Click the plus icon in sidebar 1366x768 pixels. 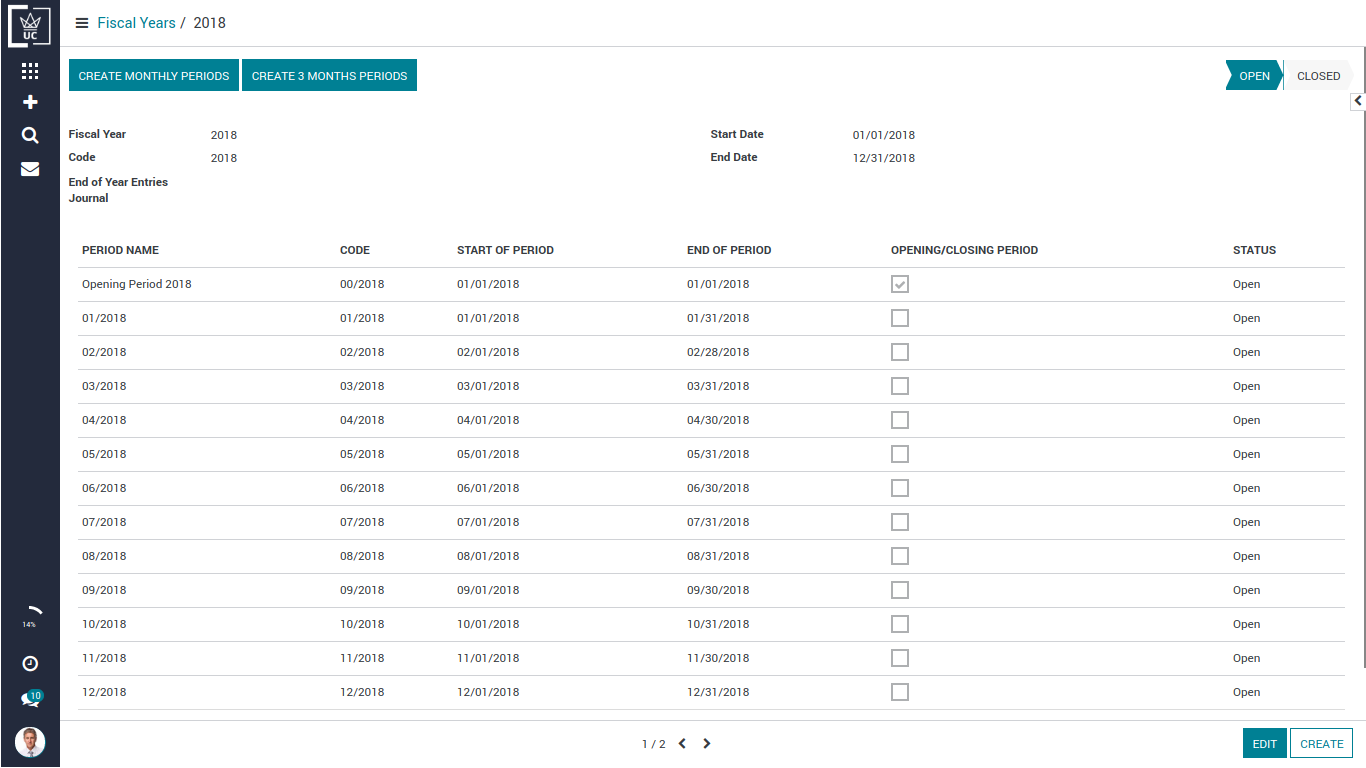pyautogui.click(x=30, y=102)
